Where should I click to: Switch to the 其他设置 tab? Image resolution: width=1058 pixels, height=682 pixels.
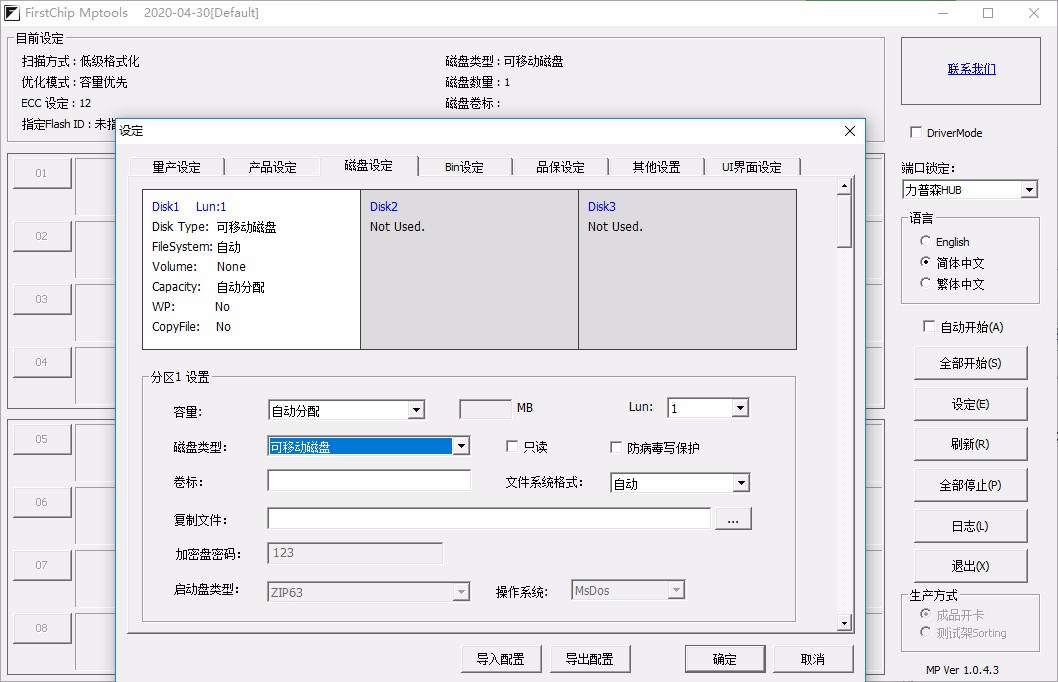655,167
